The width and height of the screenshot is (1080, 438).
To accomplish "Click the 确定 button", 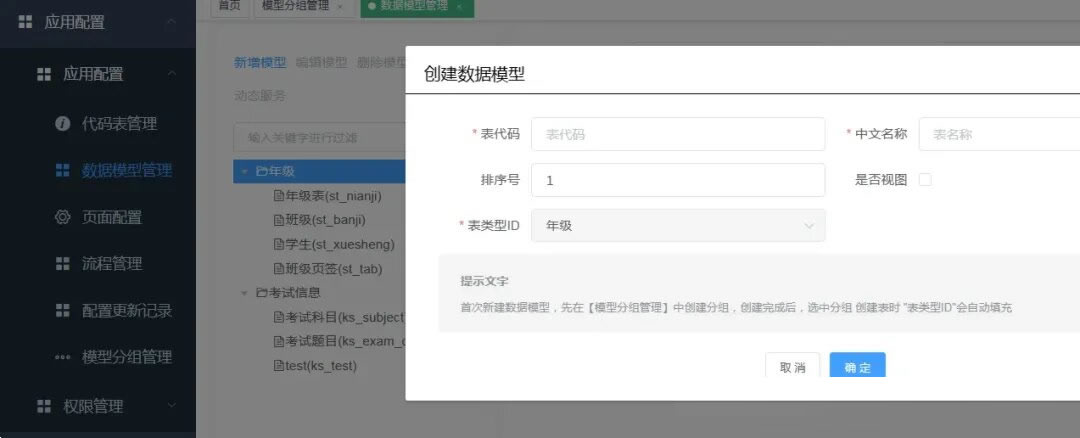I will pos(857,366).
